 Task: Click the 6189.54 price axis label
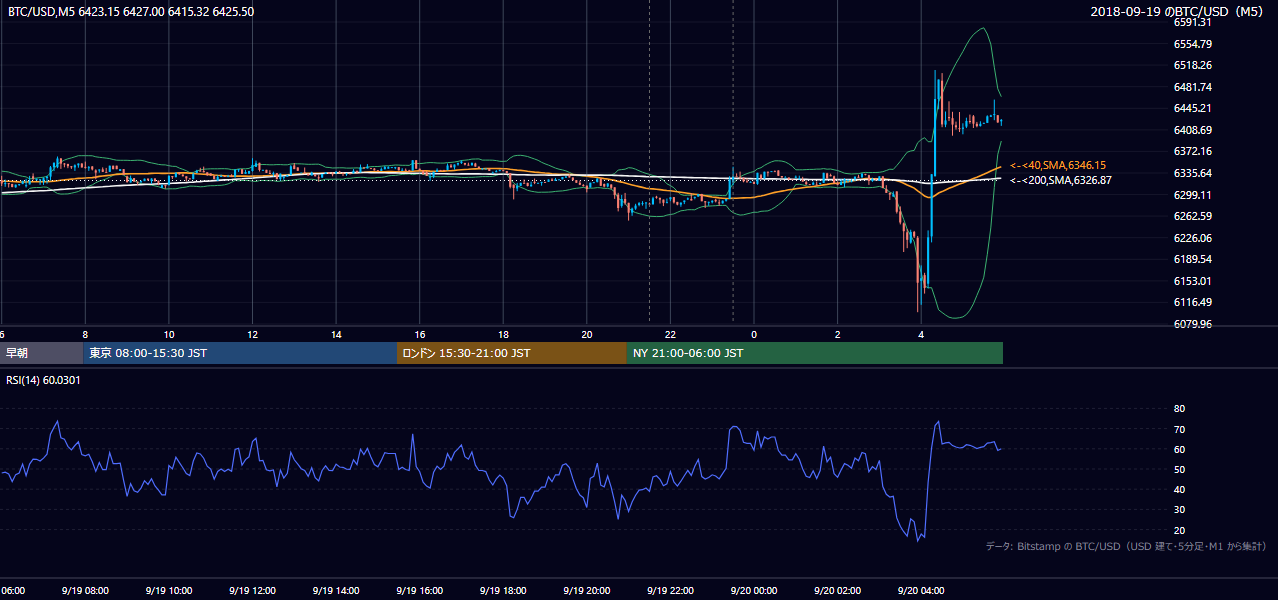coord(1193,259)
